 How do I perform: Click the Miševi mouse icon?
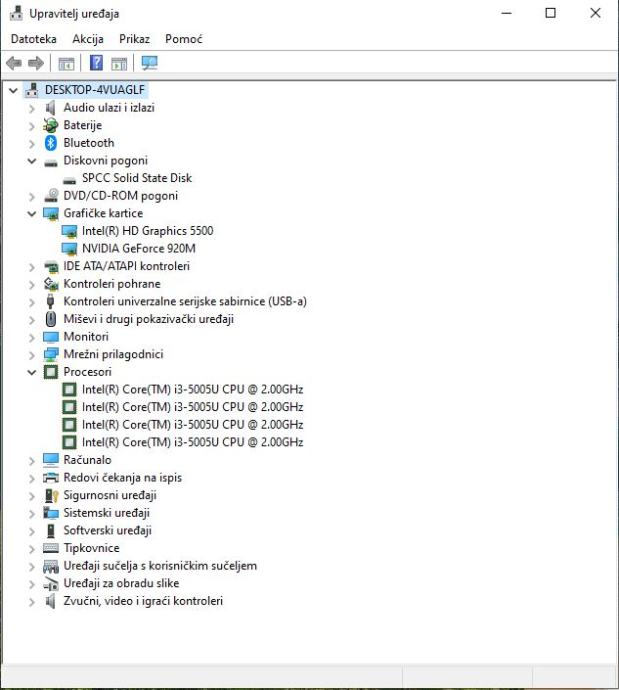(x=51, y=319)
